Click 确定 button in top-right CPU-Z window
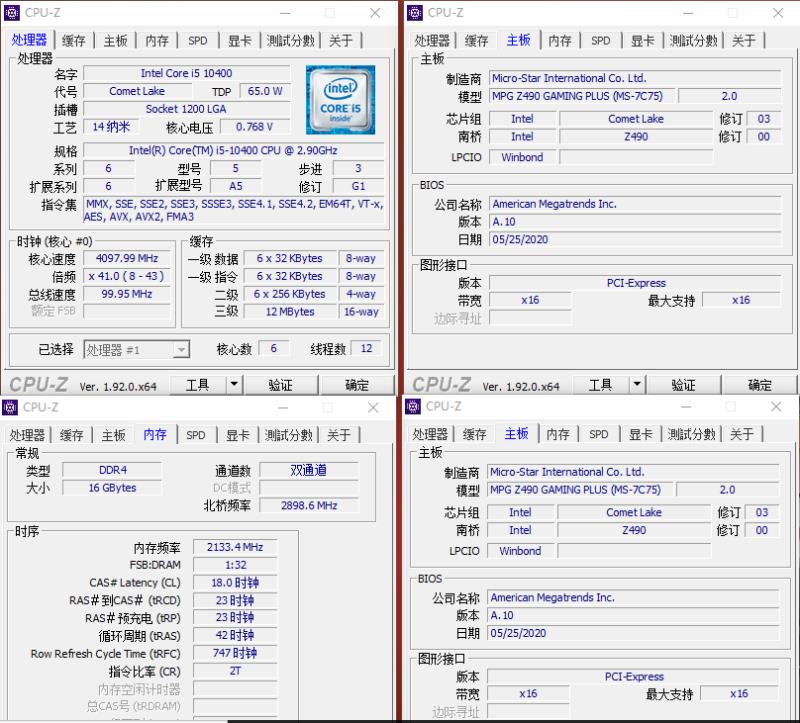The image size is (800, 723). click(759, 385)
